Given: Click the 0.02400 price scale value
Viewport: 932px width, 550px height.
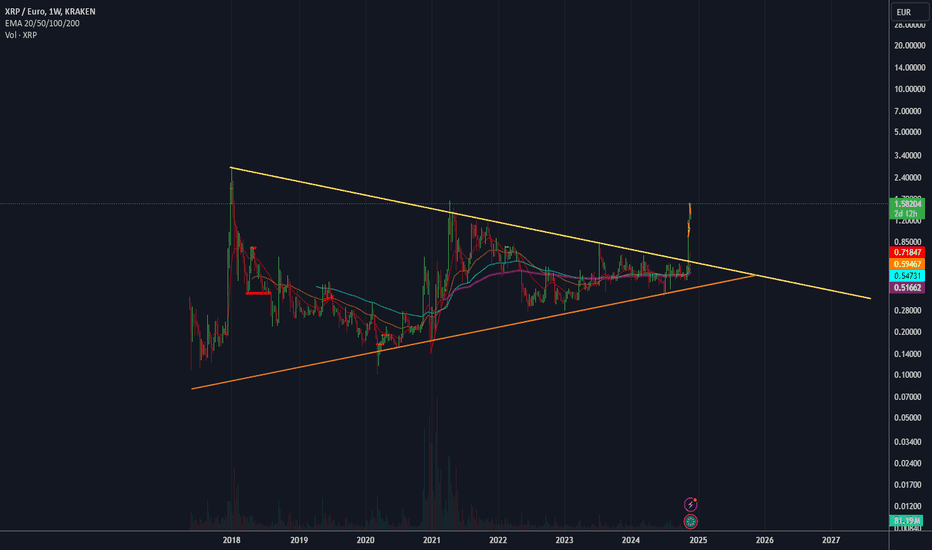Looking at the screenshot, I should [909, 463].
